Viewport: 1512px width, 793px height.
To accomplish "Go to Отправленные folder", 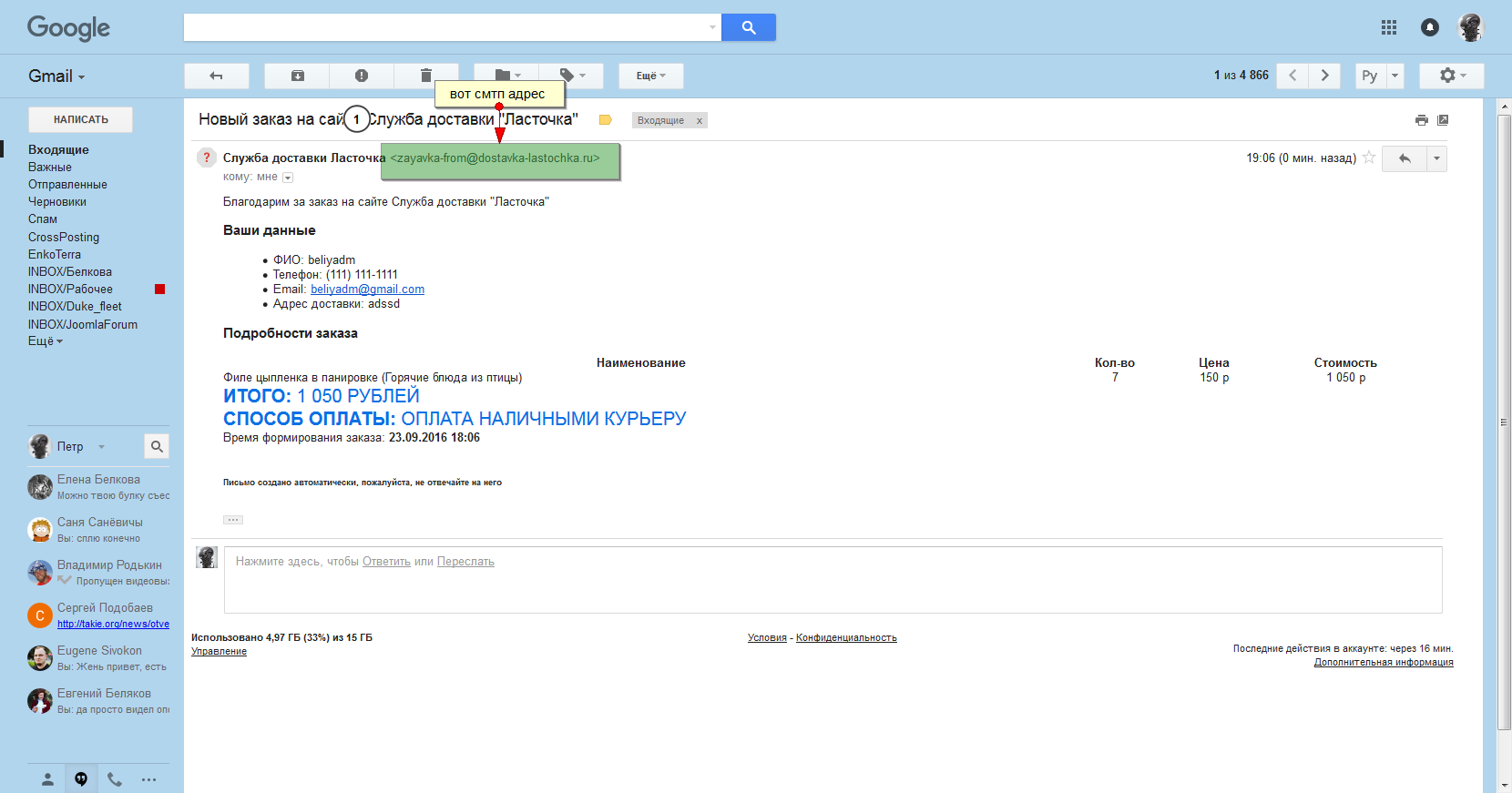I will click(x=67, y=184).
